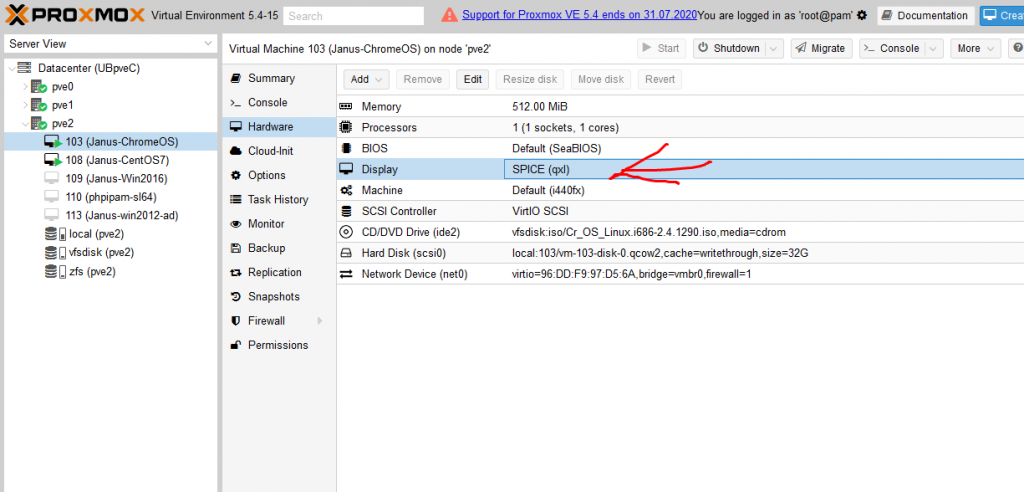Click the pve0 node icon
This screenshot has height=492, width=1024.
[39, 86]
